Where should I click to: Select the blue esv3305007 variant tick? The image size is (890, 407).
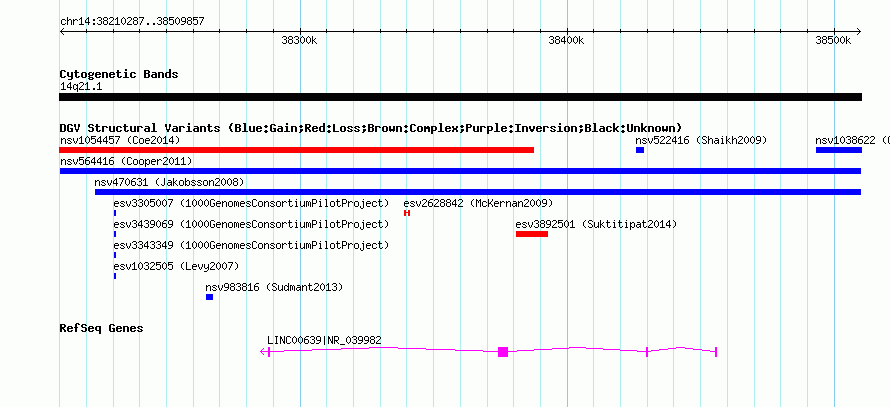pyautogui.click(x=115, y=213)
